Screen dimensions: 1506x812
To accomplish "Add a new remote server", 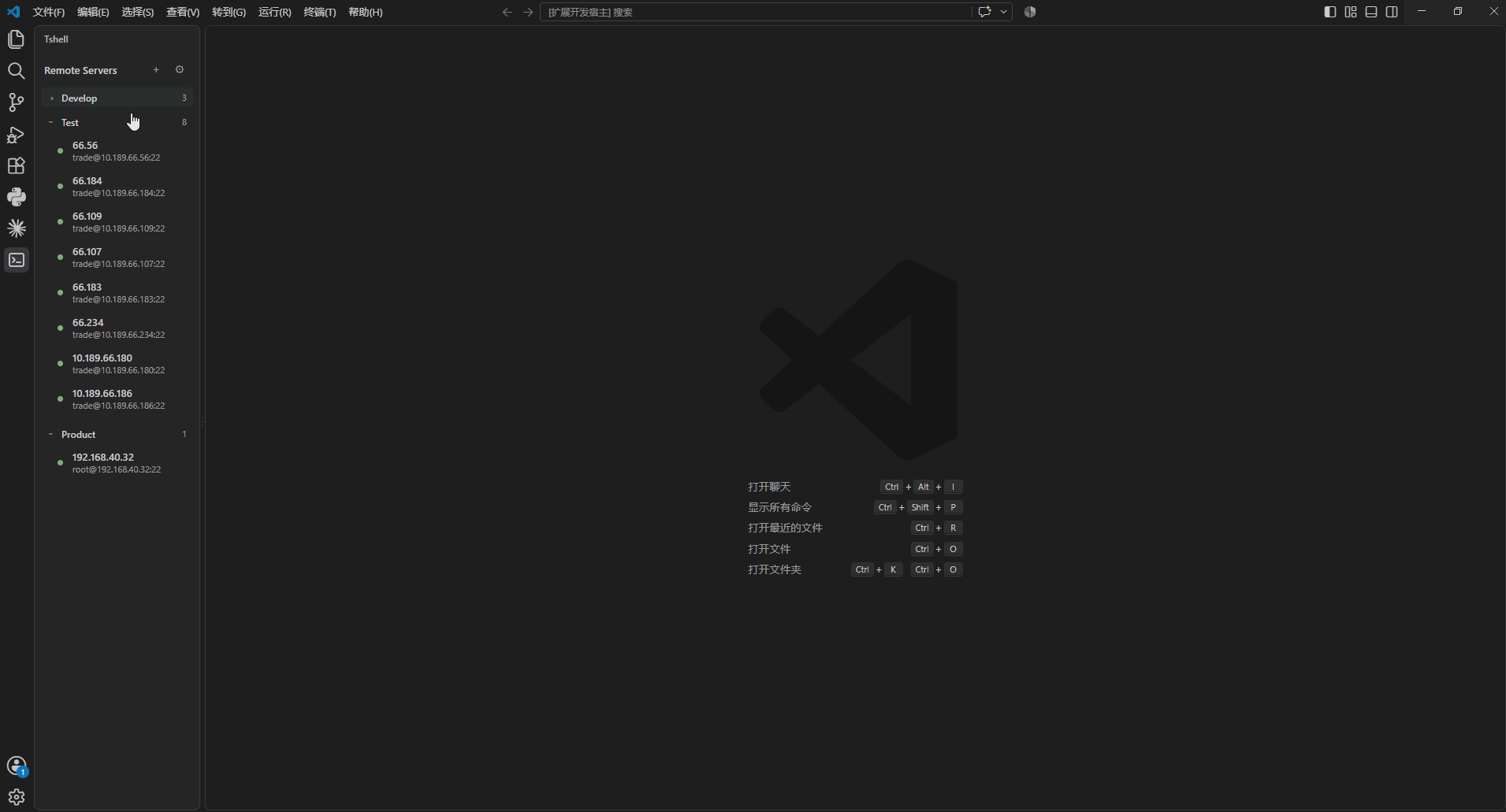I will point(156,70).
